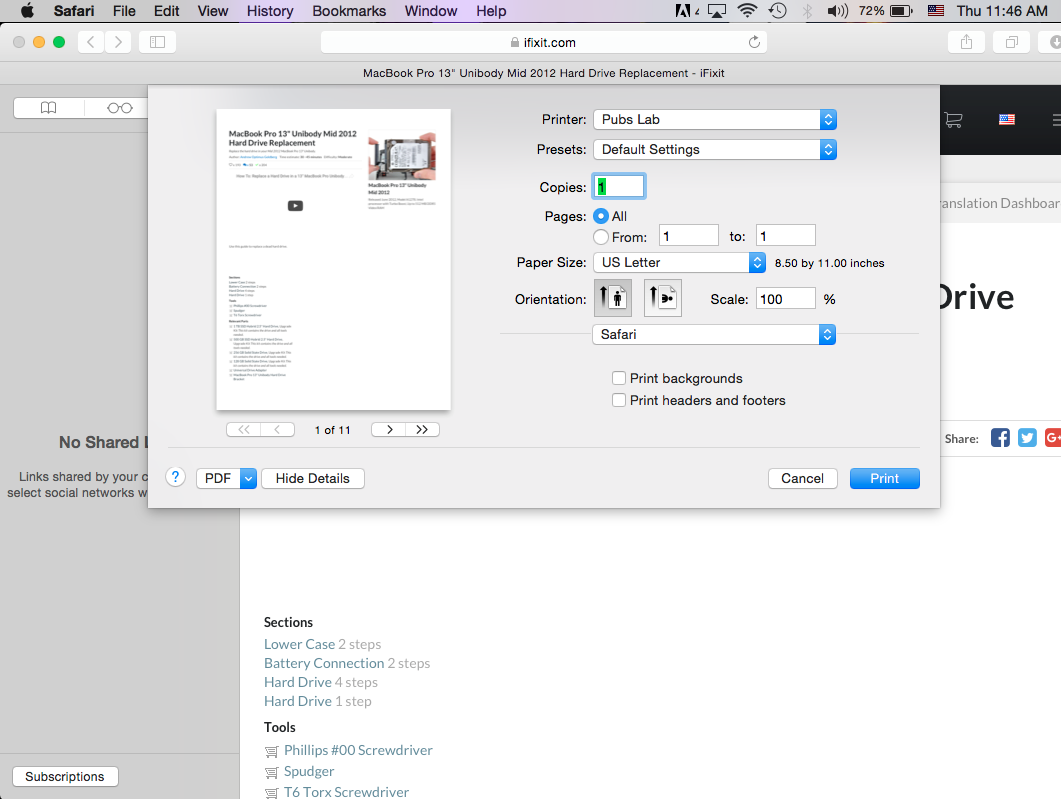
Task: Click the US flag language icon on page
Action: (1007, 120)
